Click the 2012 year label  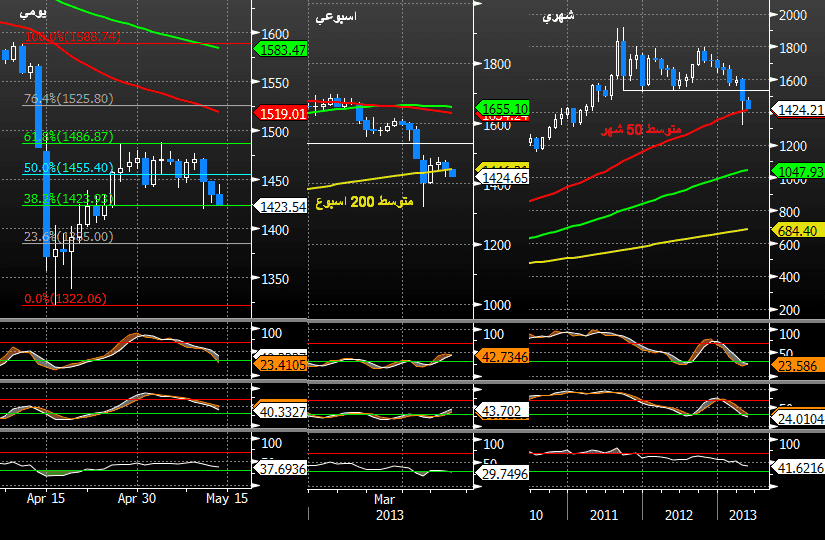coord(679,515)
